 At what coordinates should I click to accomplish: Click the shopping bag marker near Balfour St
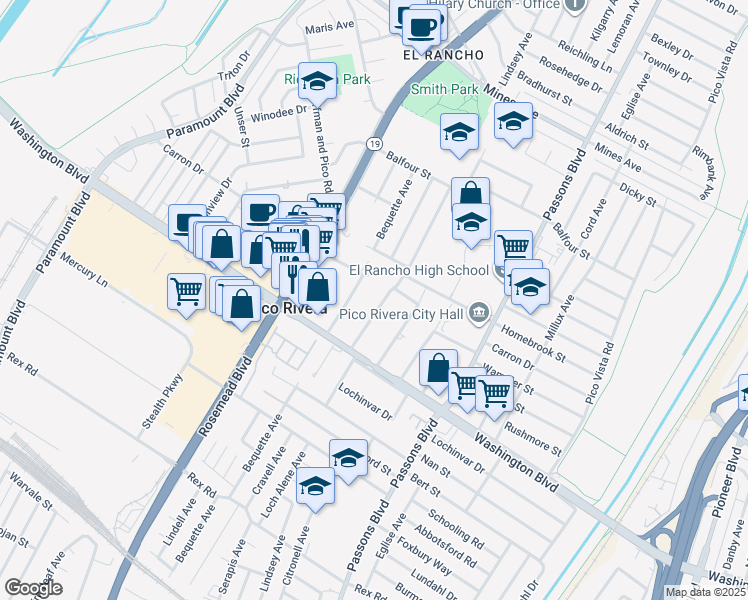click(x=470, y=191)
